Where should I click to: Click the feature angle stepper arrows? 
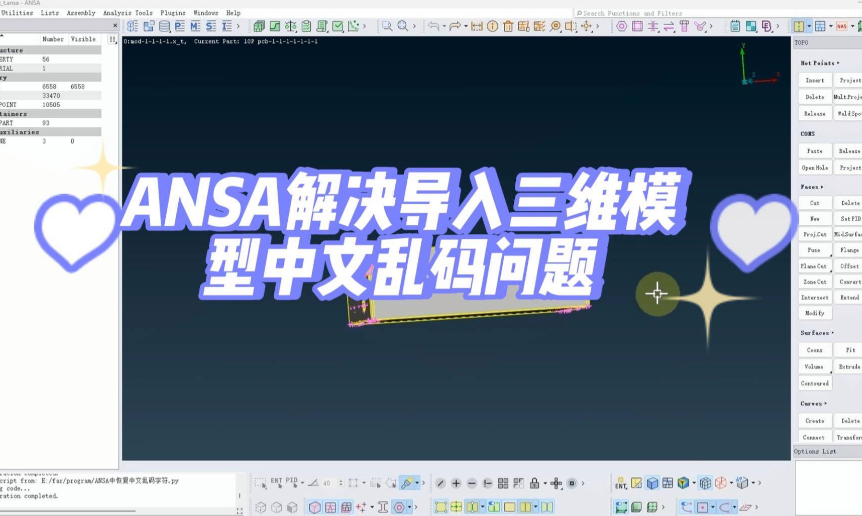[x=341, y=484]
